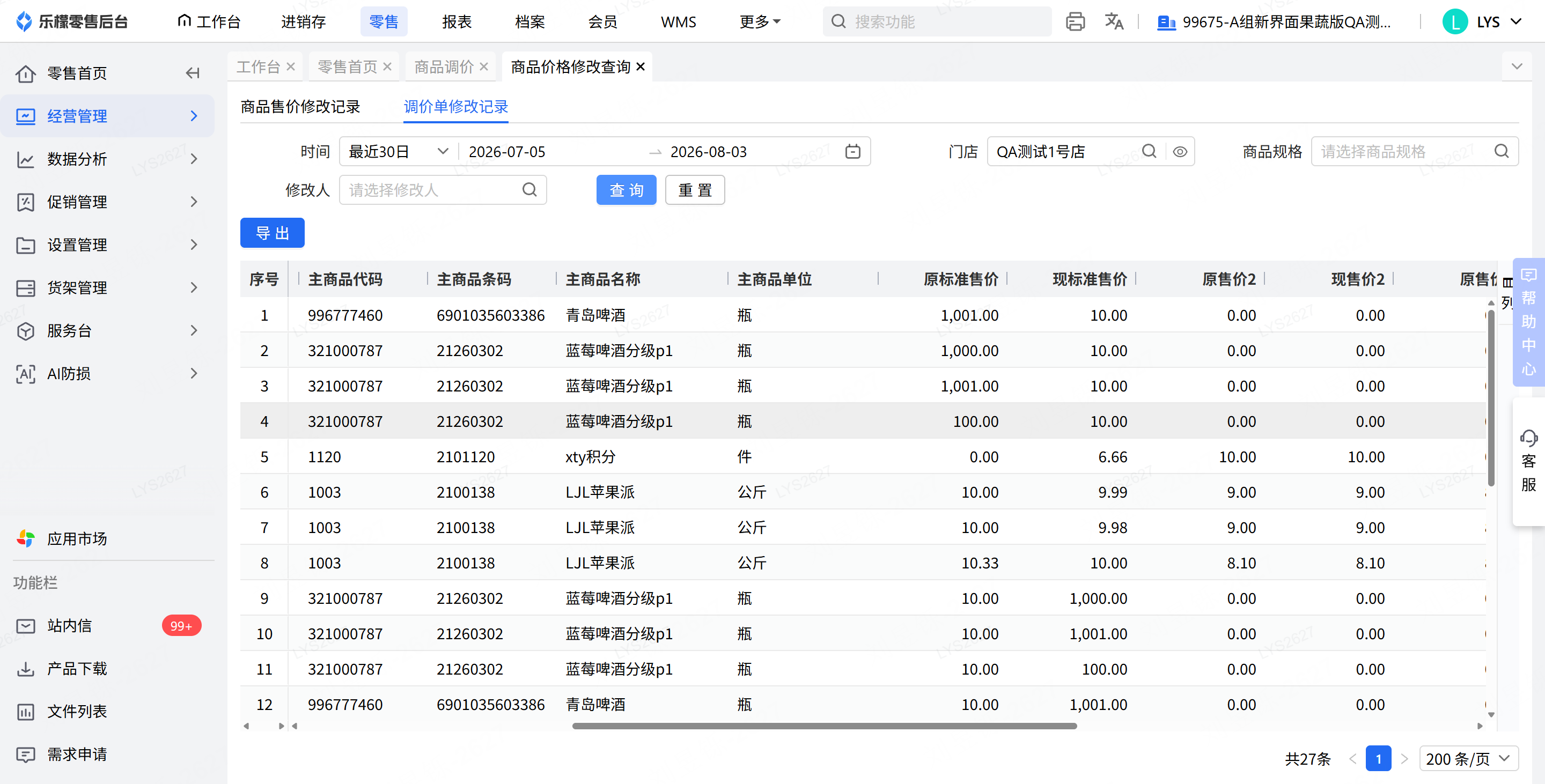1545x784 pixels.
Task: Expand the AI防损 sidebar menu
Action: [194, 373]
